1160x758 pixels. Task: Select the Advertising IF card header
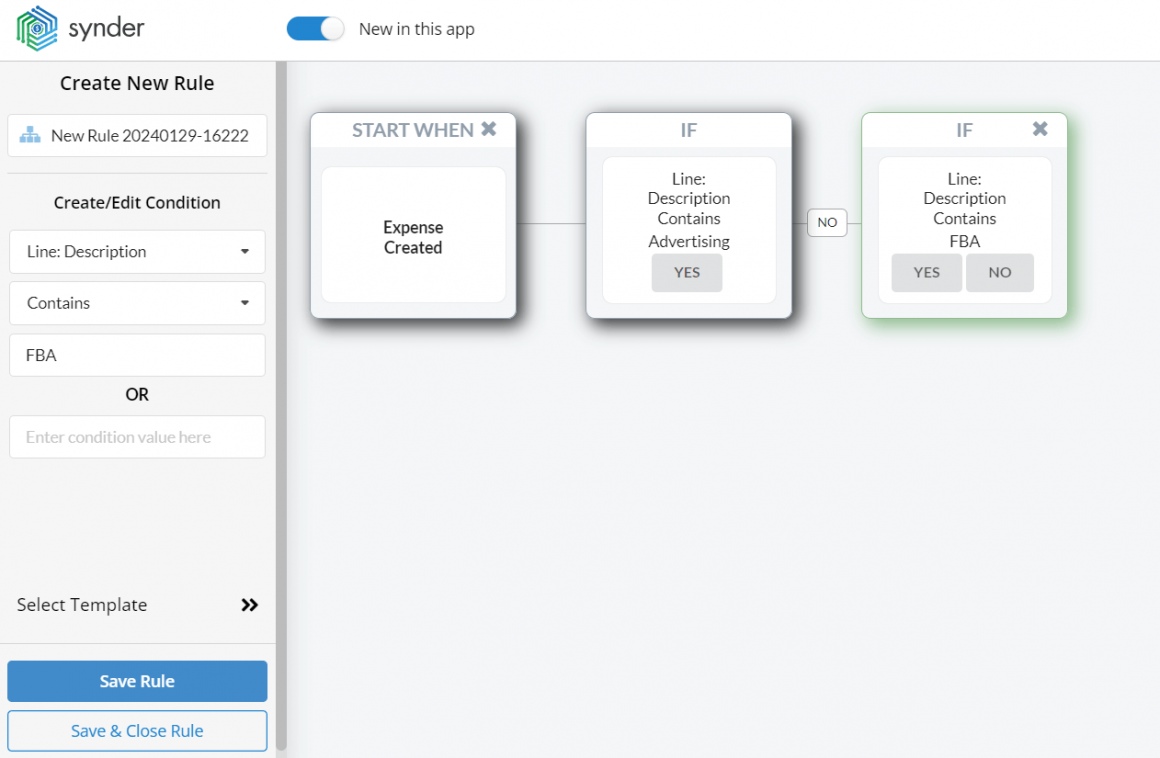(x=688, y=130)
